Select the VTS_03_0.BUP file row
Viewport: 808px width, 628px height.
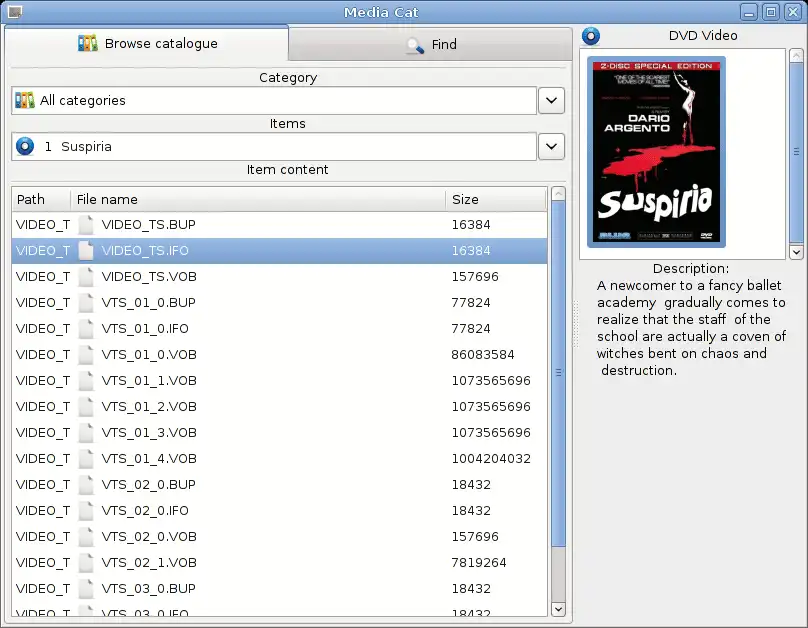279,589
